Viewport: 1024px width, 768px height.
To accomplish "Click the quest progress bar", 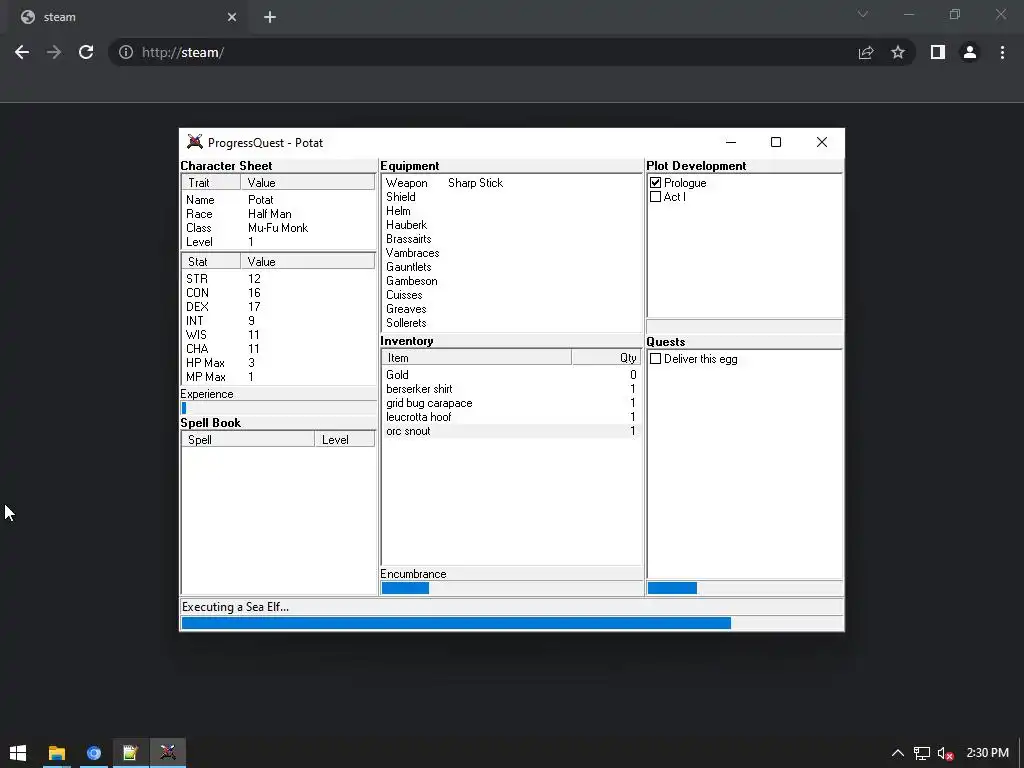I will (x=744, y=588).
